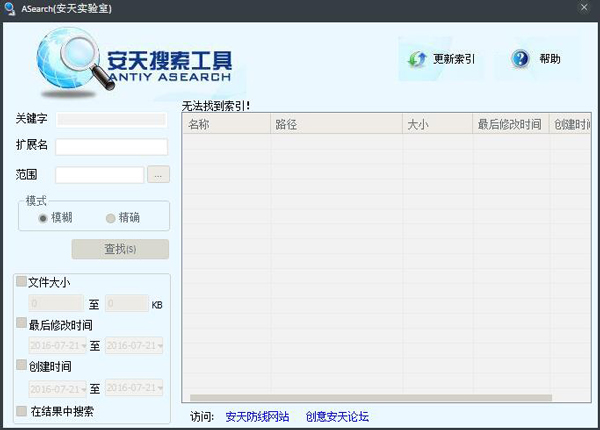The image size is (600, 430).
Task: Click the 查找(S) search button
Action: coord(120,249)
